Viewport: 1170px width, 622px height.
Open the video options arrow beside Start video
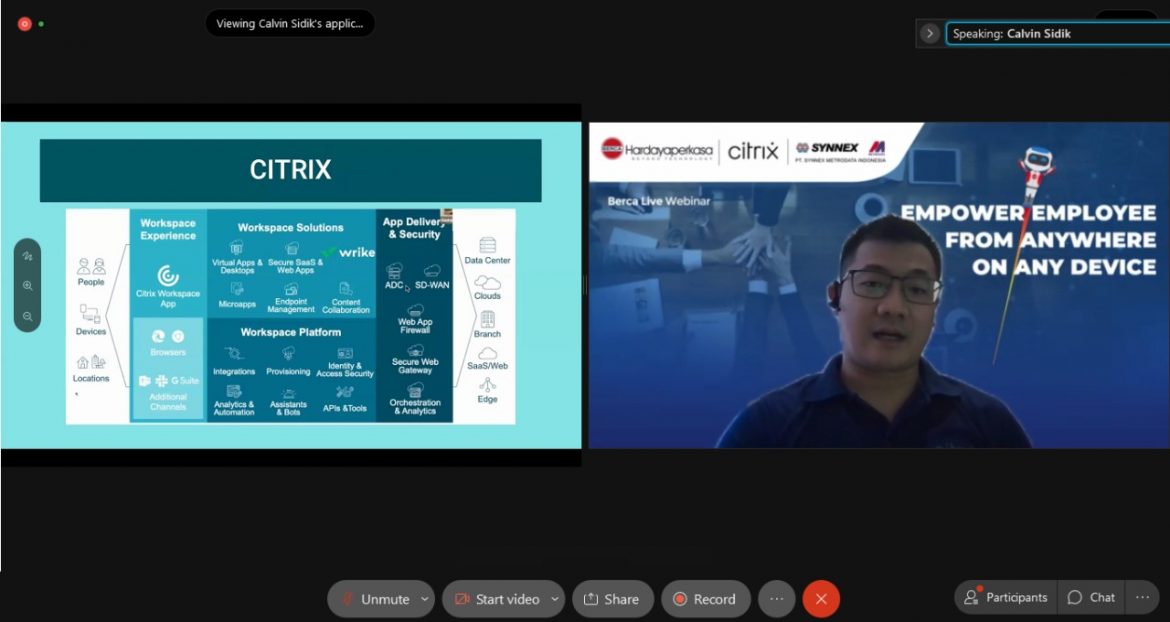coord(555,599)
